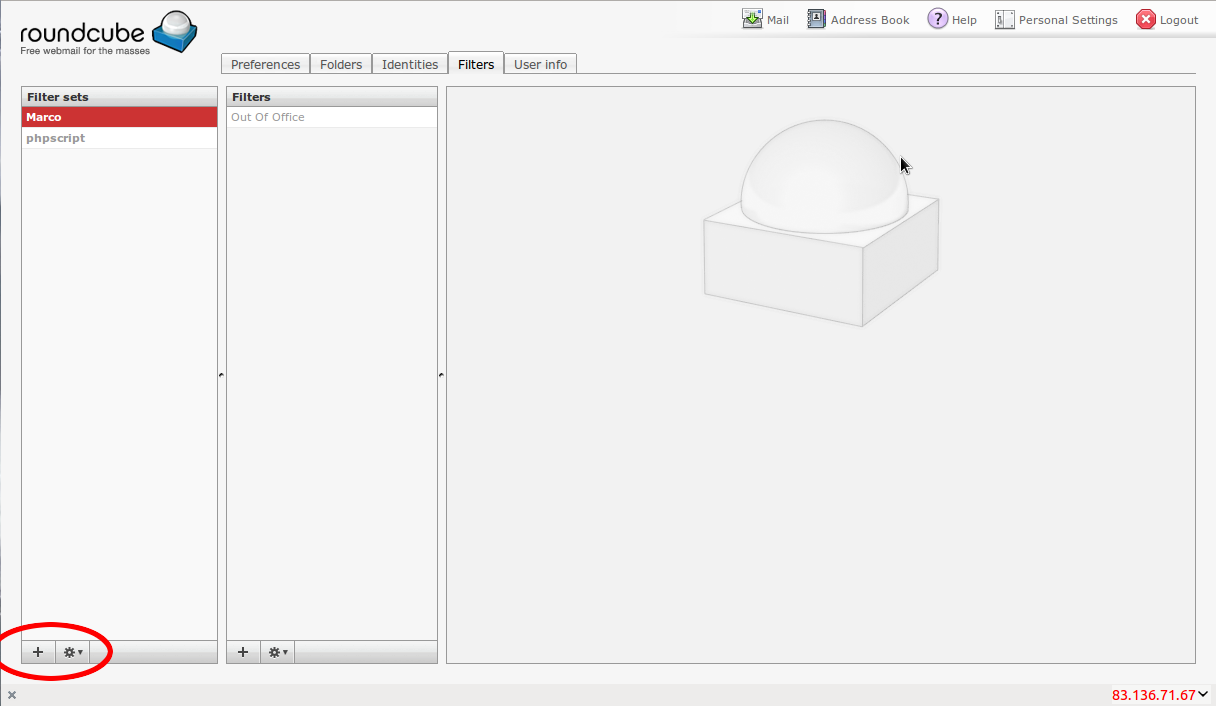Switch to the Folders tab
This screenshot has width=1216, height=706.
341,64
